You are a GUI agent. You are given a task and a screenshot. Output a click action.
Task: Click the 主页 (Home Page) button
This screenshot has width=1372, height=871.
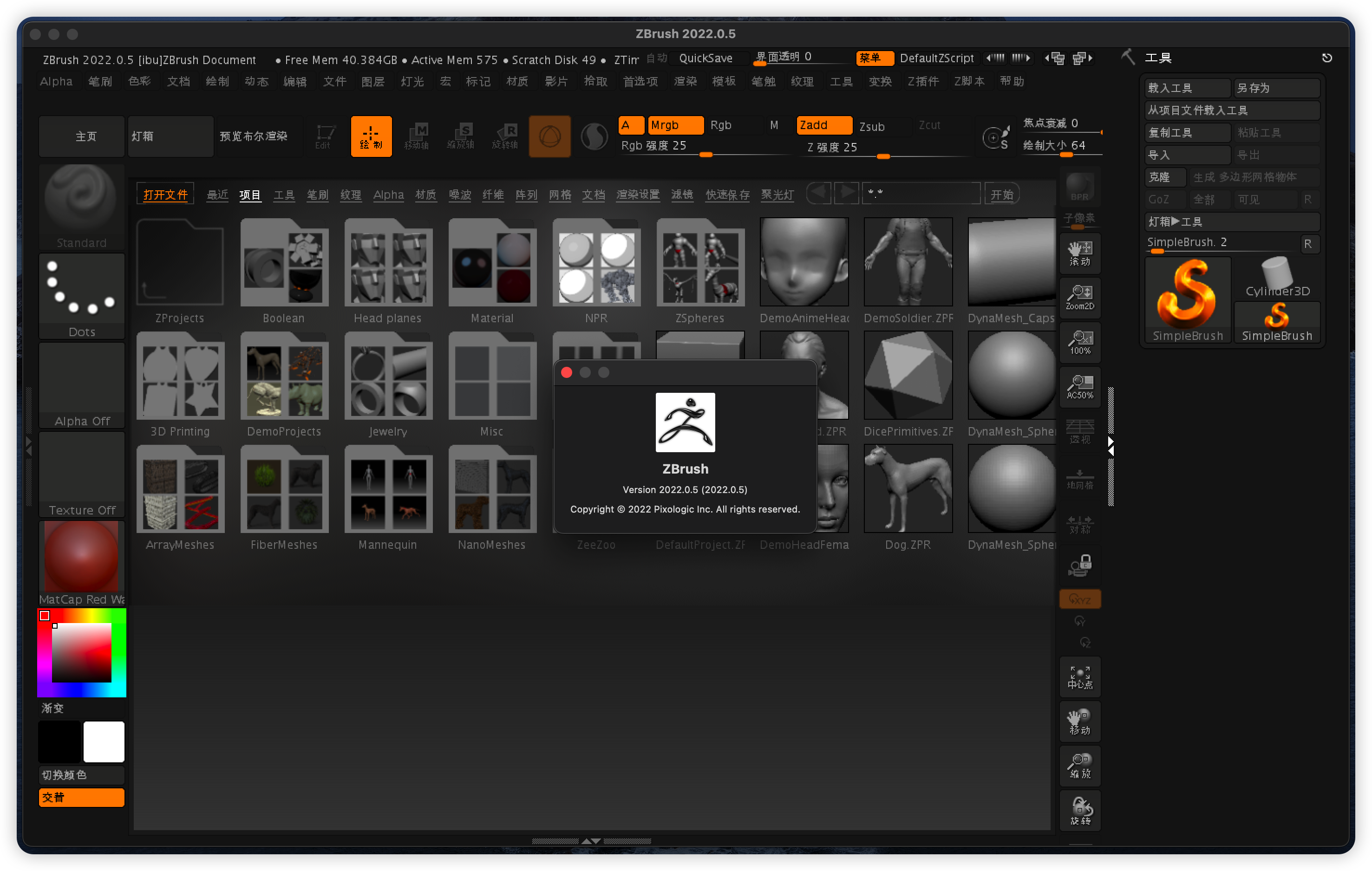[81, 136]
